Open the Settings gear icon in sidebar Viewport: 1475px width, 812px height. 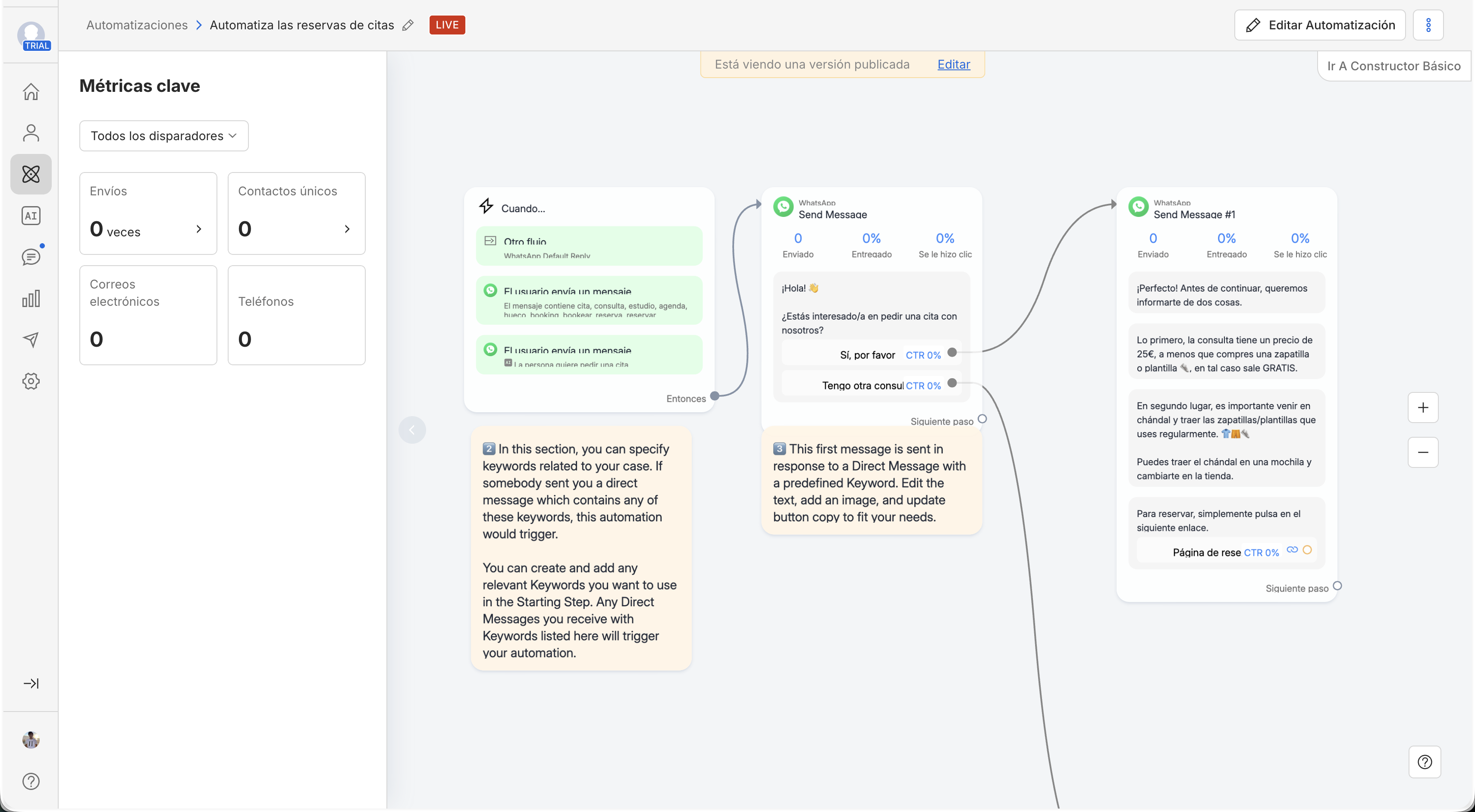31,381
